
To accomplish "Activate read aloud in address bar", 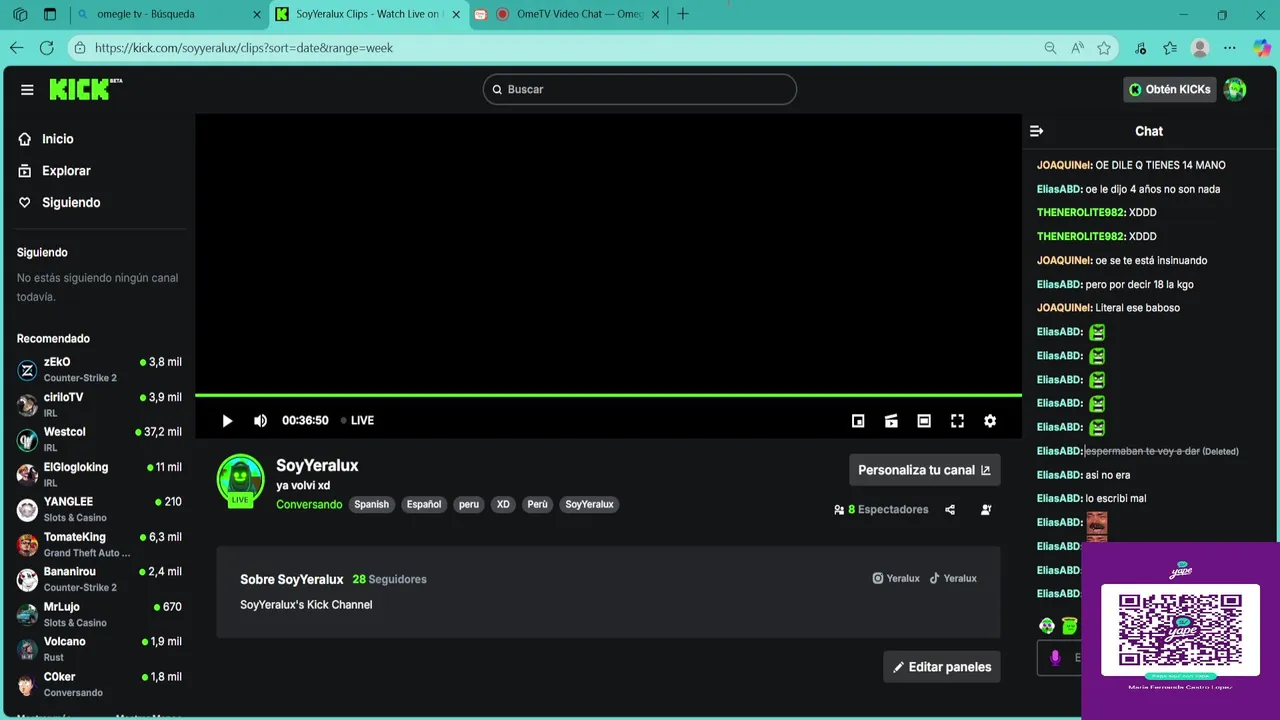I will (1077, 48).
